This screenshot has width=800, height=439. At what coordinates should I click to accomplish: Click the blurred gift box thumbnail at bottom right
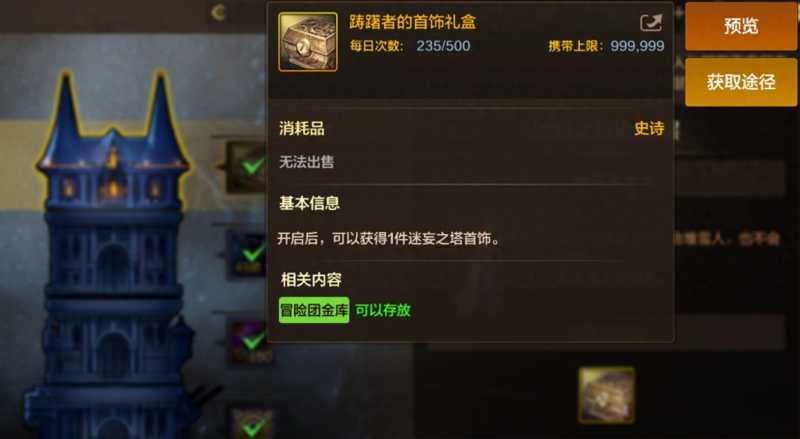click(607, 395)
